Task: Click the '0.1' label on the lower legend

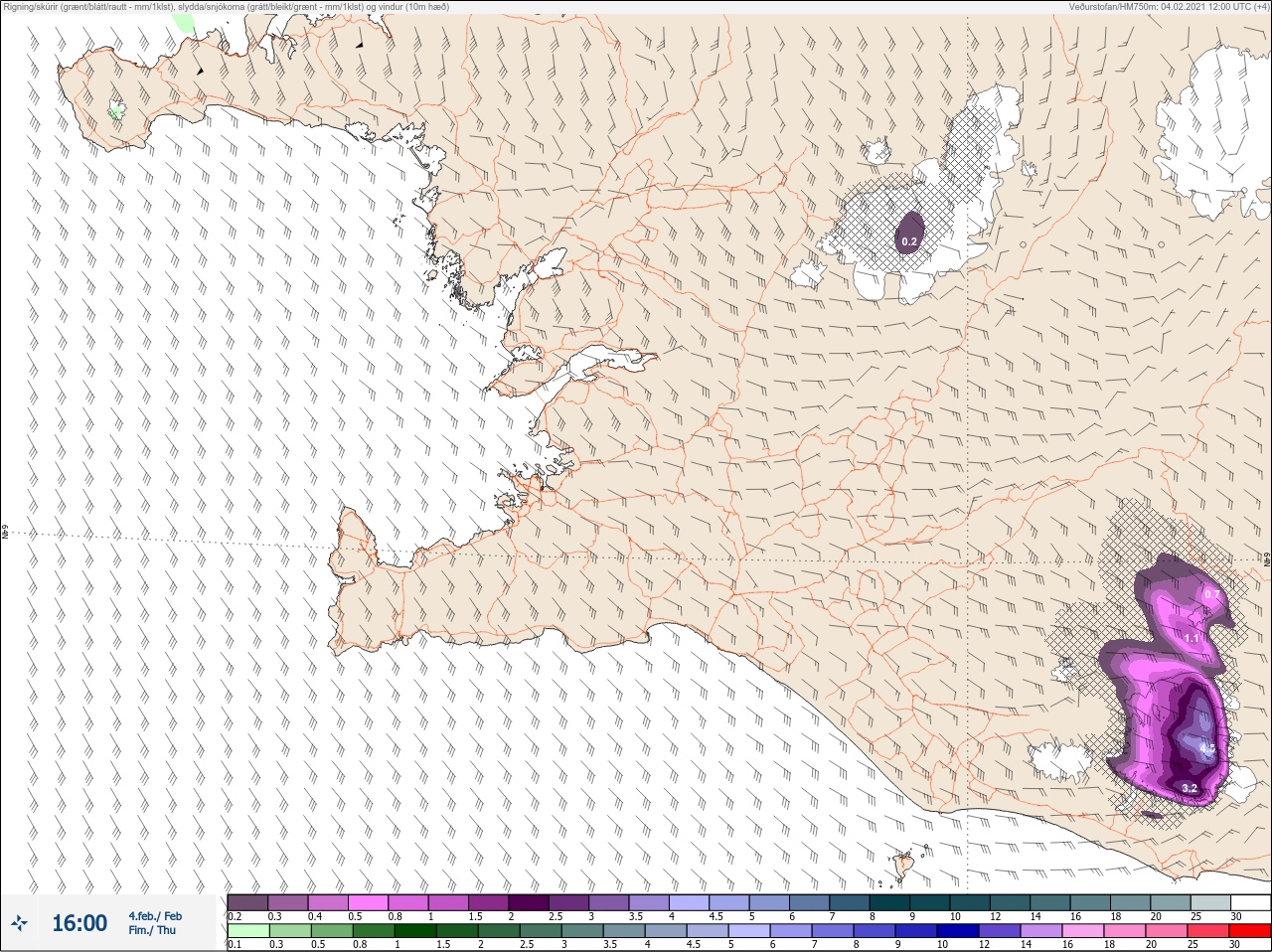Action: coord(235,945)
